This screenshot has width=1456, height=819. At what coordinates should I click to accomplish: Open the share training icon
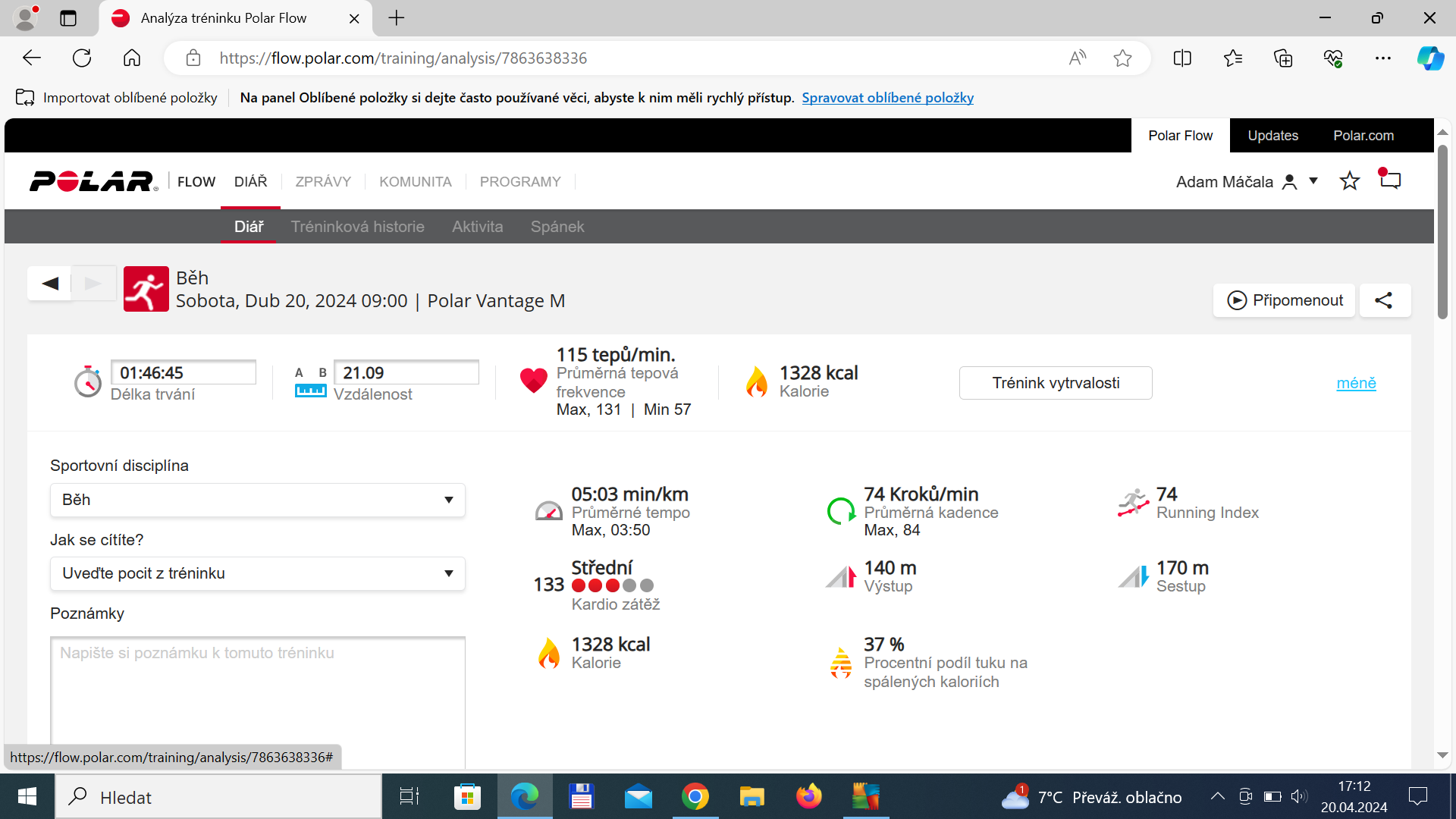1384,300
